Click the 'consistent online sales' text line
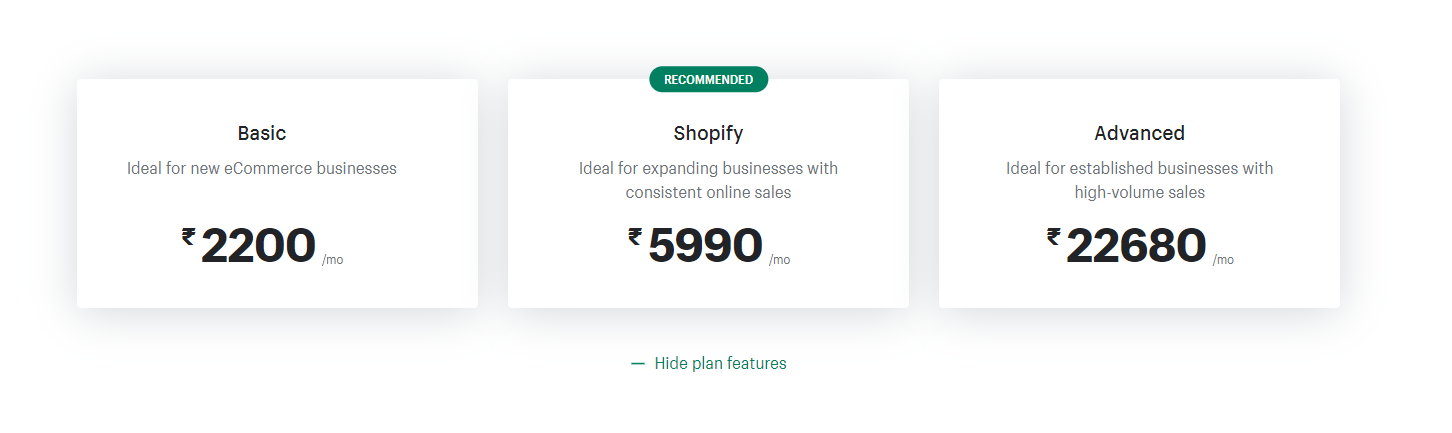Image resolution: width=1452 pixels, height=433 pixels. pos(708,192)
